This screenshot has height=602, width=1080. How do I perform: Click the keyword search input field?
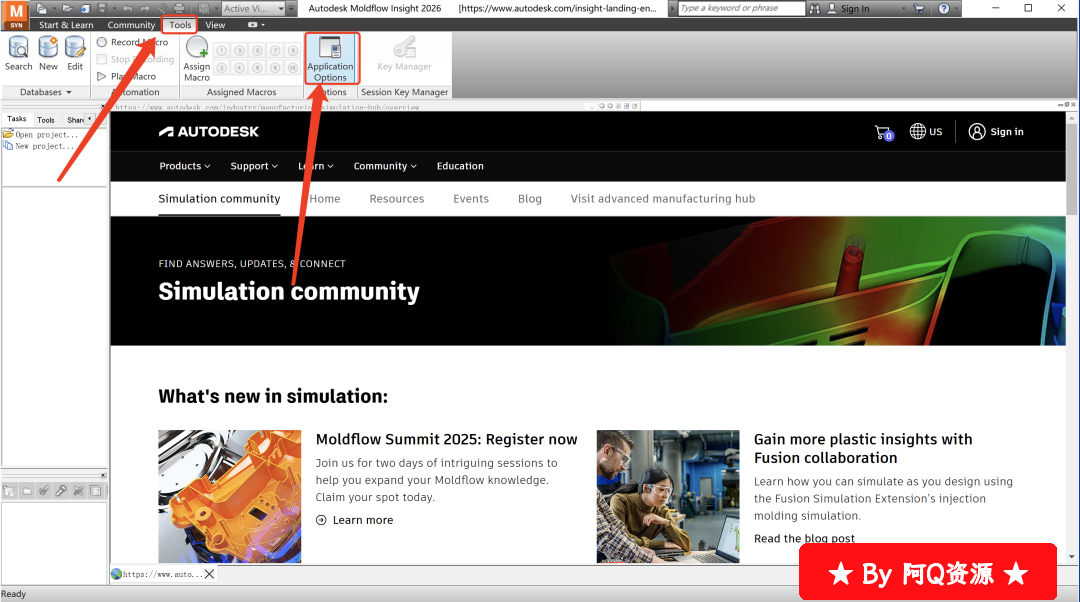pyautogui.click(x=740, y=9)
